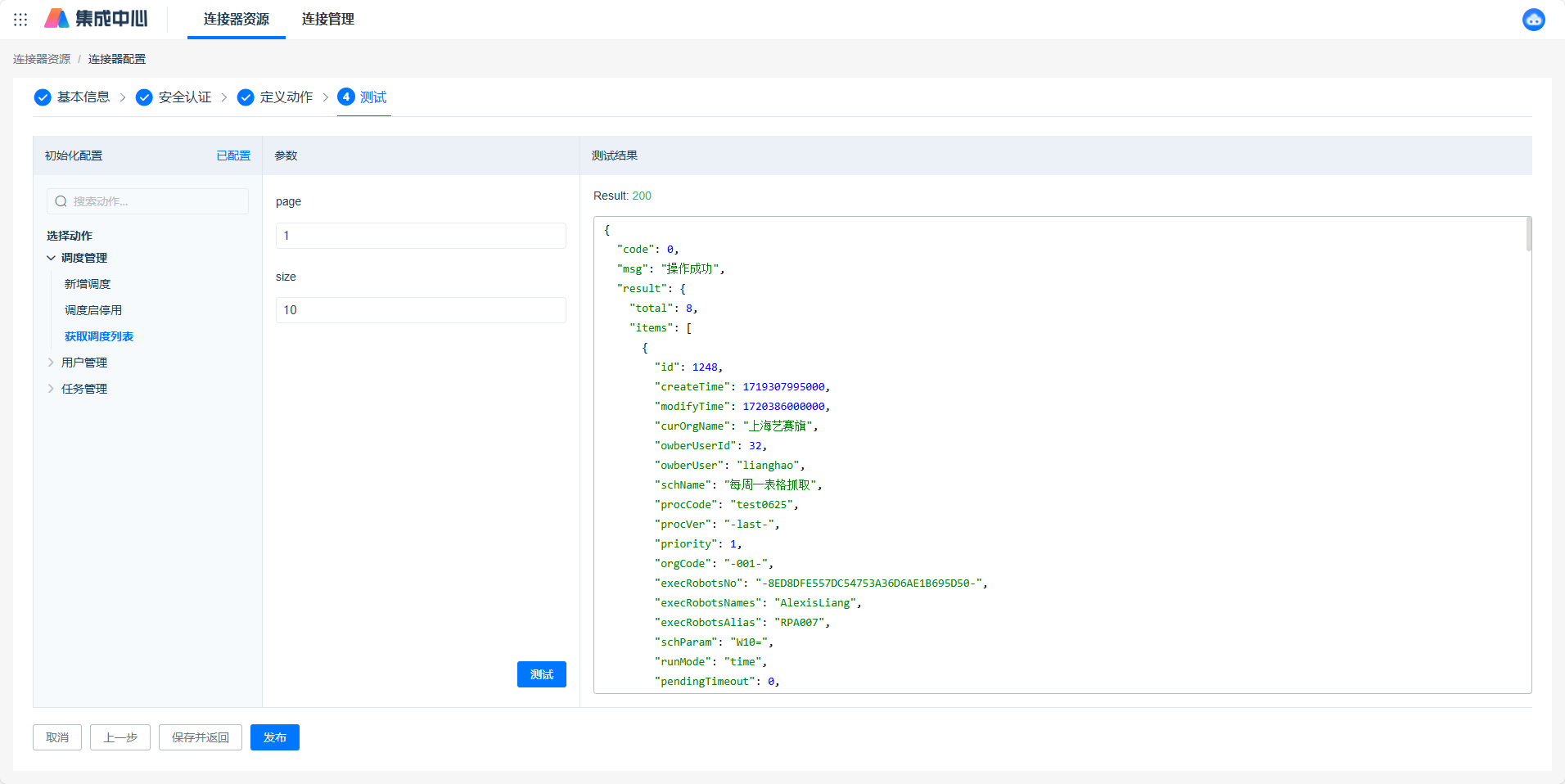The width and height of the screenshot is (1565, 784).
Task: Click the 选择动作 section label
Action: tap(70, 236)
